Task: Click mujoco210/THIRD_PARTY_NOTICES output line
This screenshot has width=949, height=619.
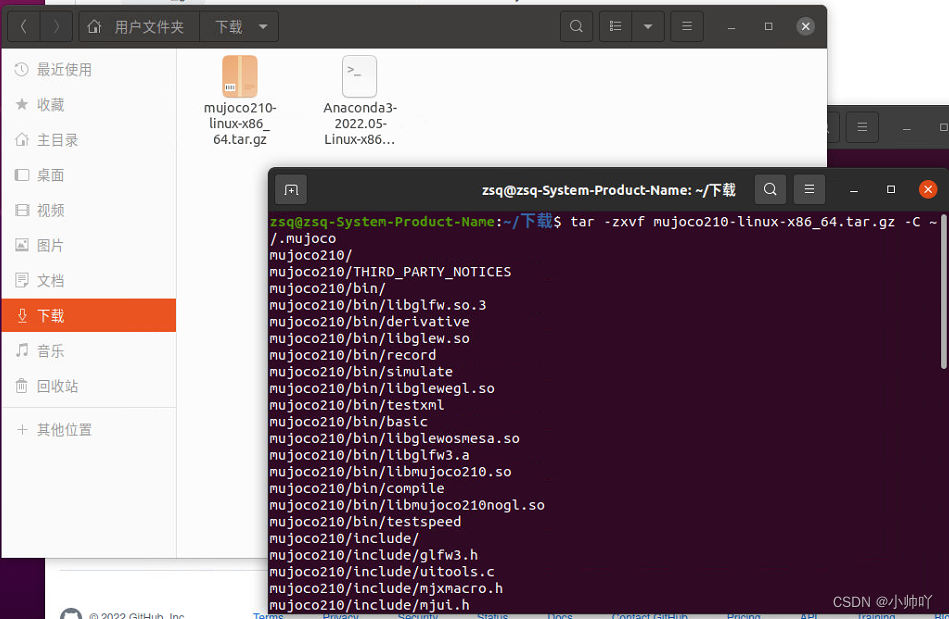Action: pos(390,272)
